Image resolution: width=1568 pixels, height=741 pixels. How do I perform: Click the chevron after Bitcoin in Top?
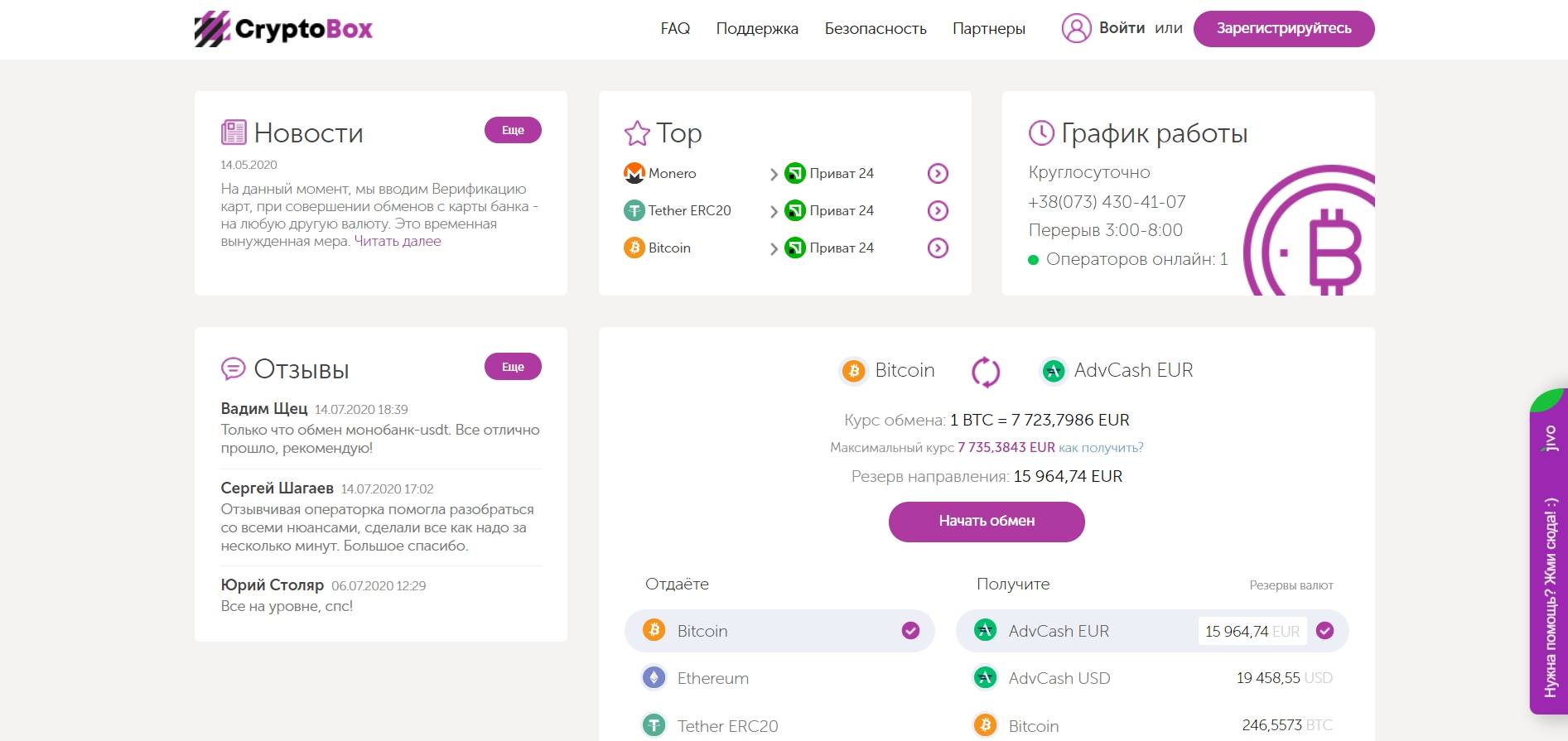pyautogui.click(x=773, y=248)
